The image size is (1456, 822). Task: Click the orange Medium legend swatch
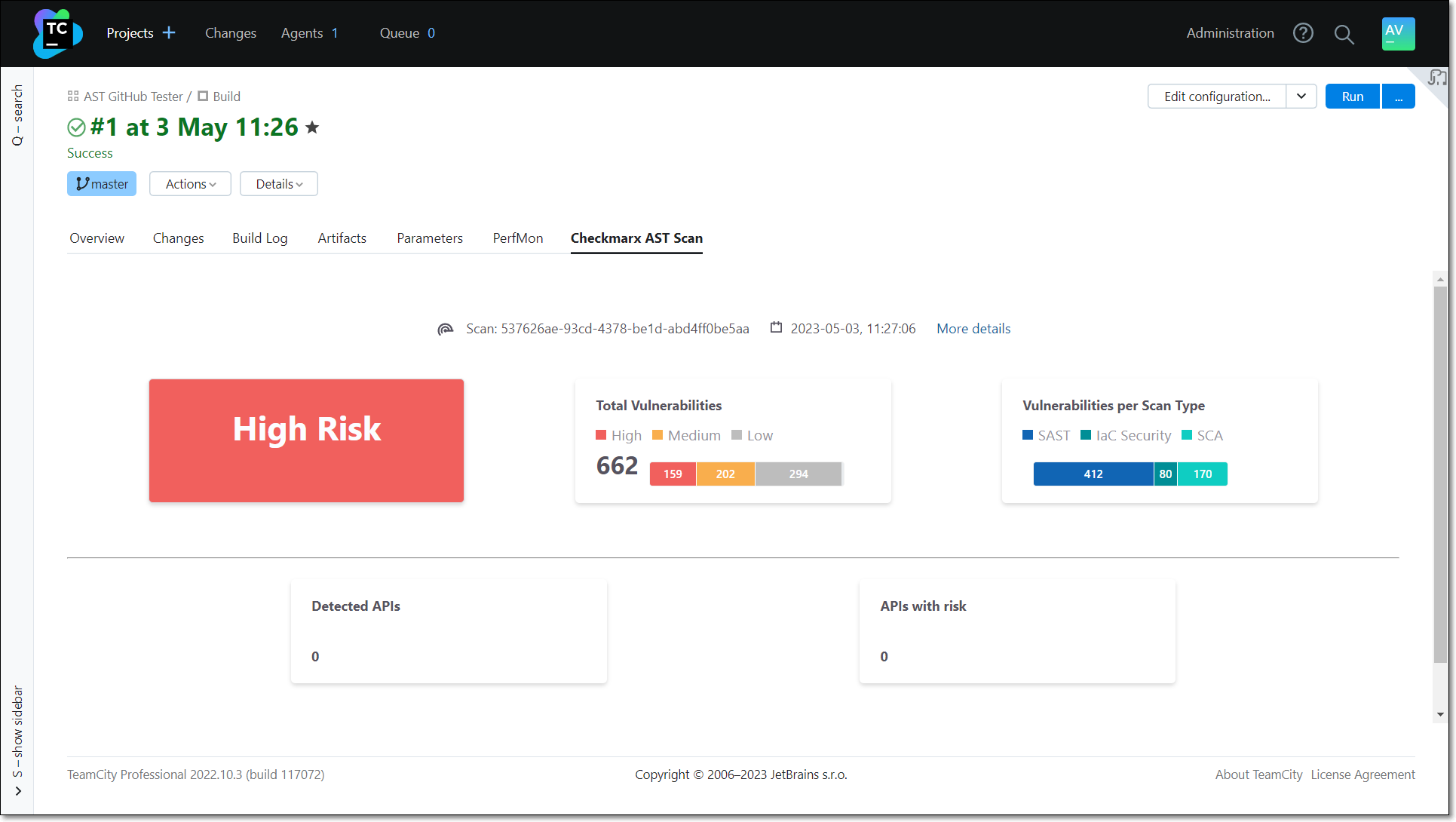pos(657,435)
